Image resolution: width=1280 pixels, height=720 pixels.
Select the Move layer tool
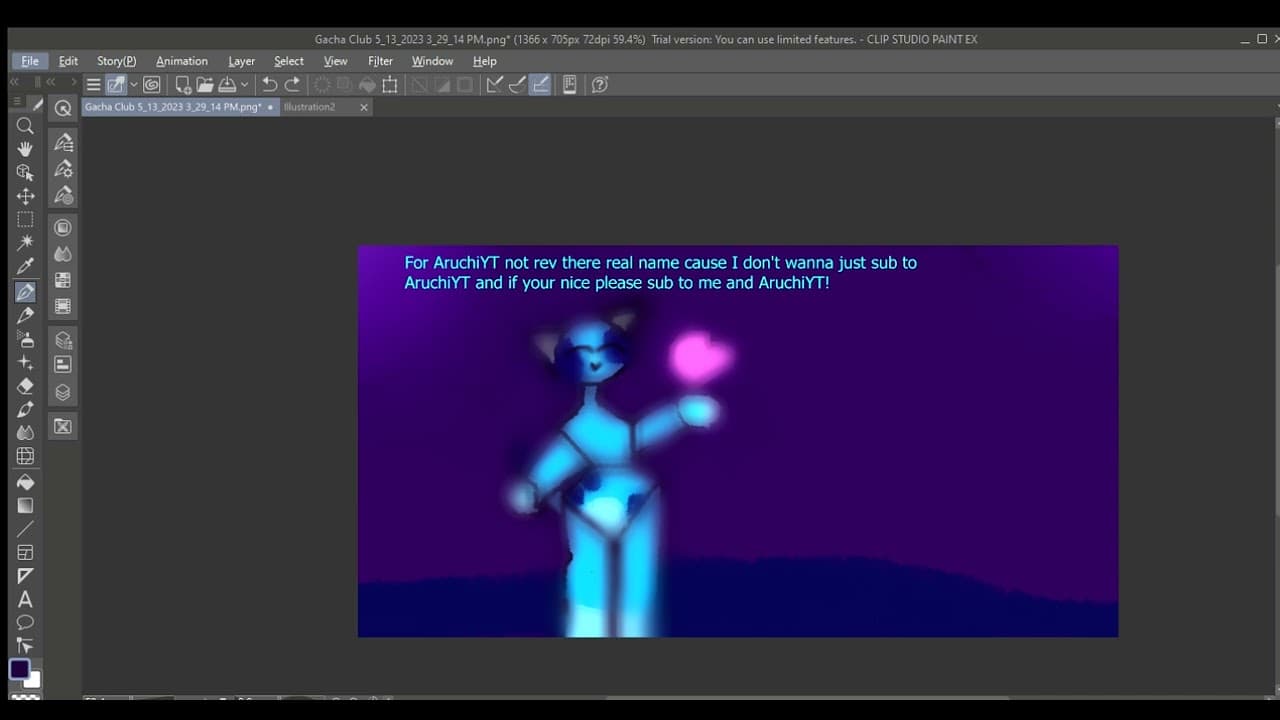pyautogui.click(x=25, y=196)
